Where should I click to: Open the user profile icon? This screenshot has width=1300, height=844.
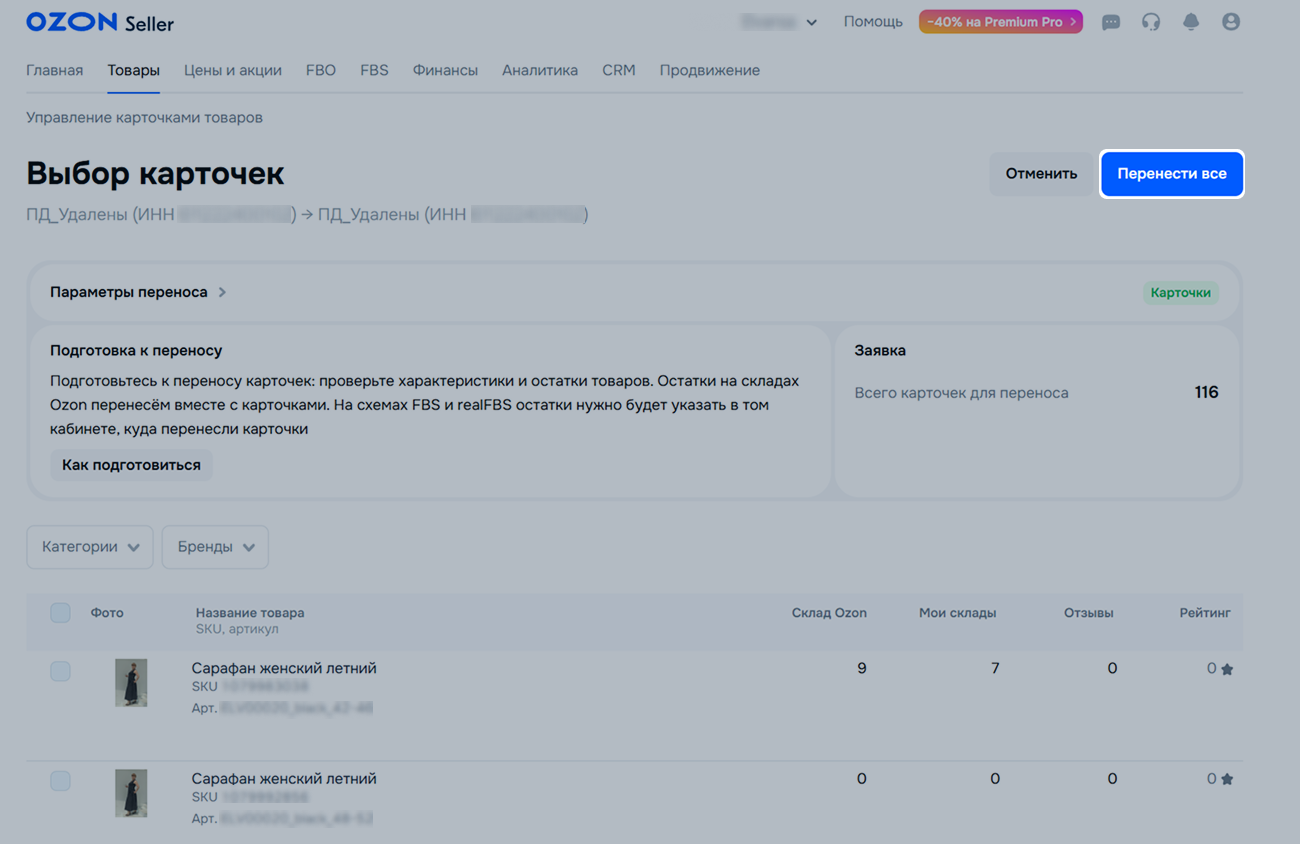click(1231, 22)
